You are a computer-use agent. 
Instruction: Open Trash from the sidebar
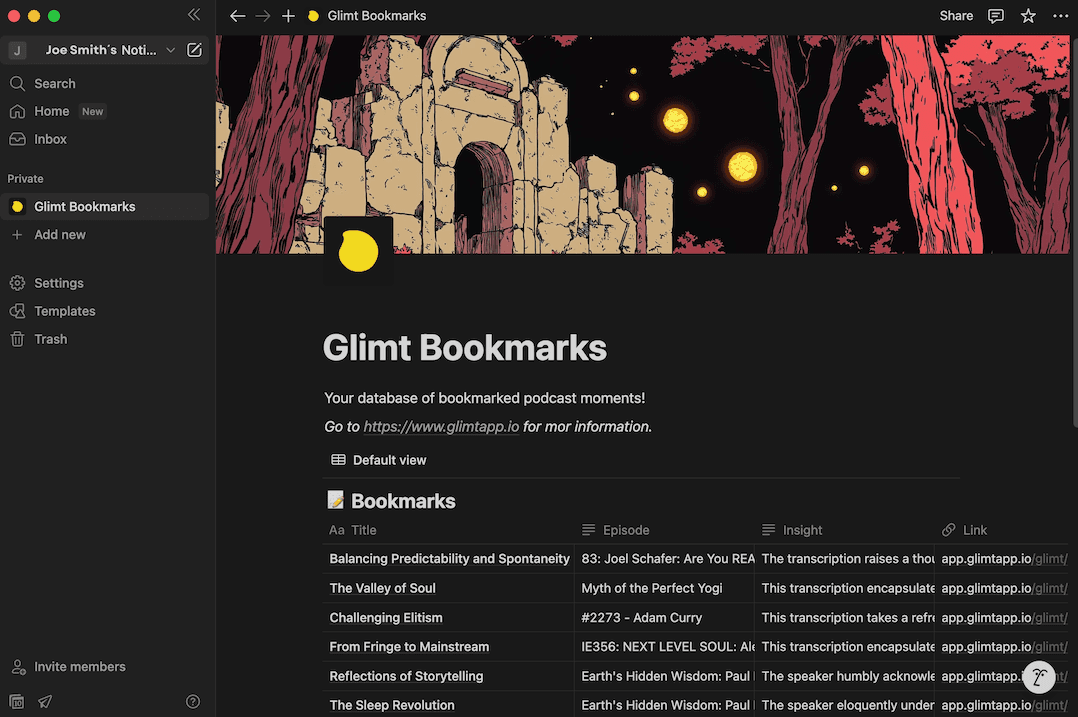click(x=50, y=339)
